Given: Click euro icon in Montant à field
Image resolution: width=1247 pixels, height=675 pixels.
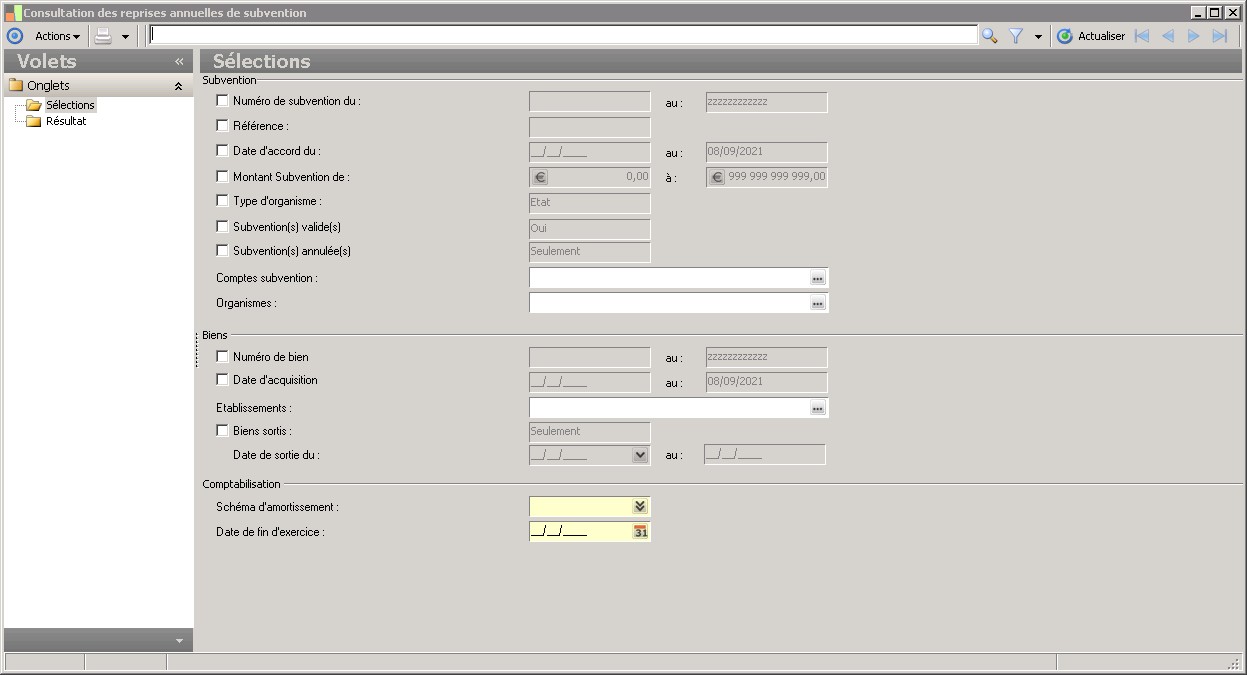Looking at the screenshot, I should pos(716,177).
